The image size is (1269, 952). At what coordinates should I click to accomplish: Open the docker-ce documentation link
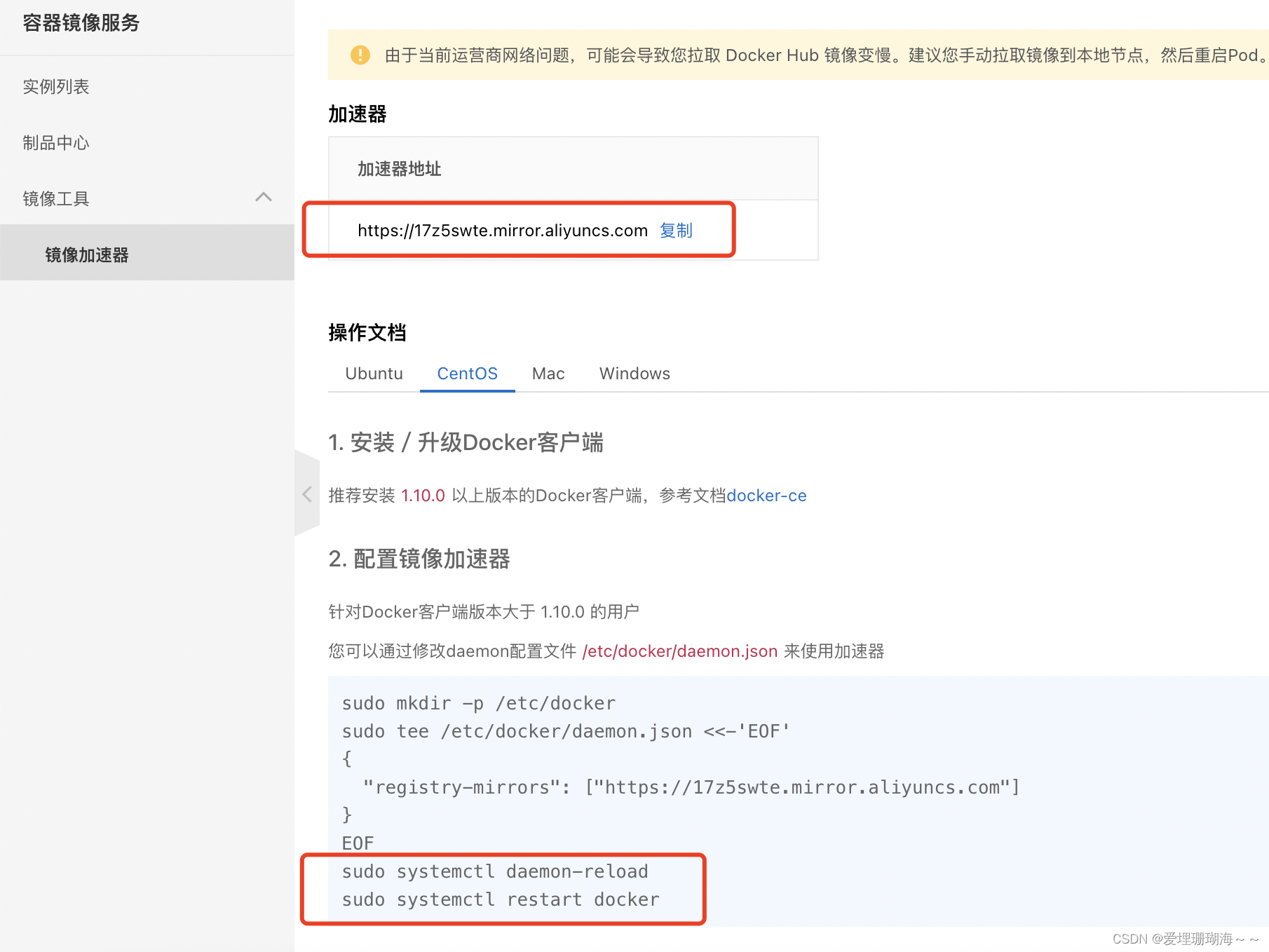[x=766, y=496]
